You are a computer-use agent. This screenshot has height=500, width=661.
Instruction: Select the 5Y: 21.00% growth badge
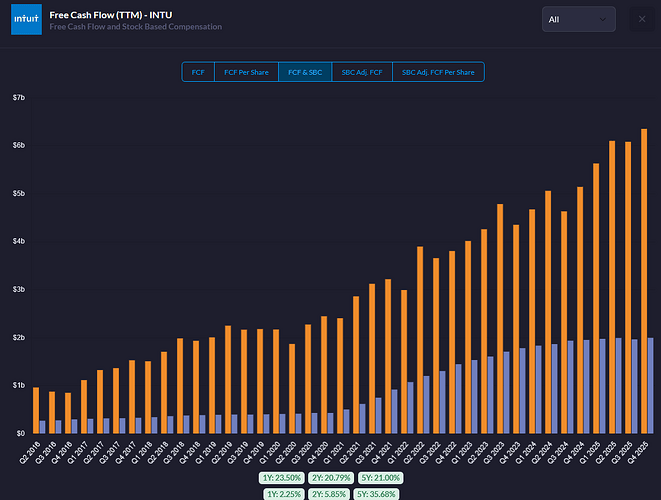[x=378, y=478]
